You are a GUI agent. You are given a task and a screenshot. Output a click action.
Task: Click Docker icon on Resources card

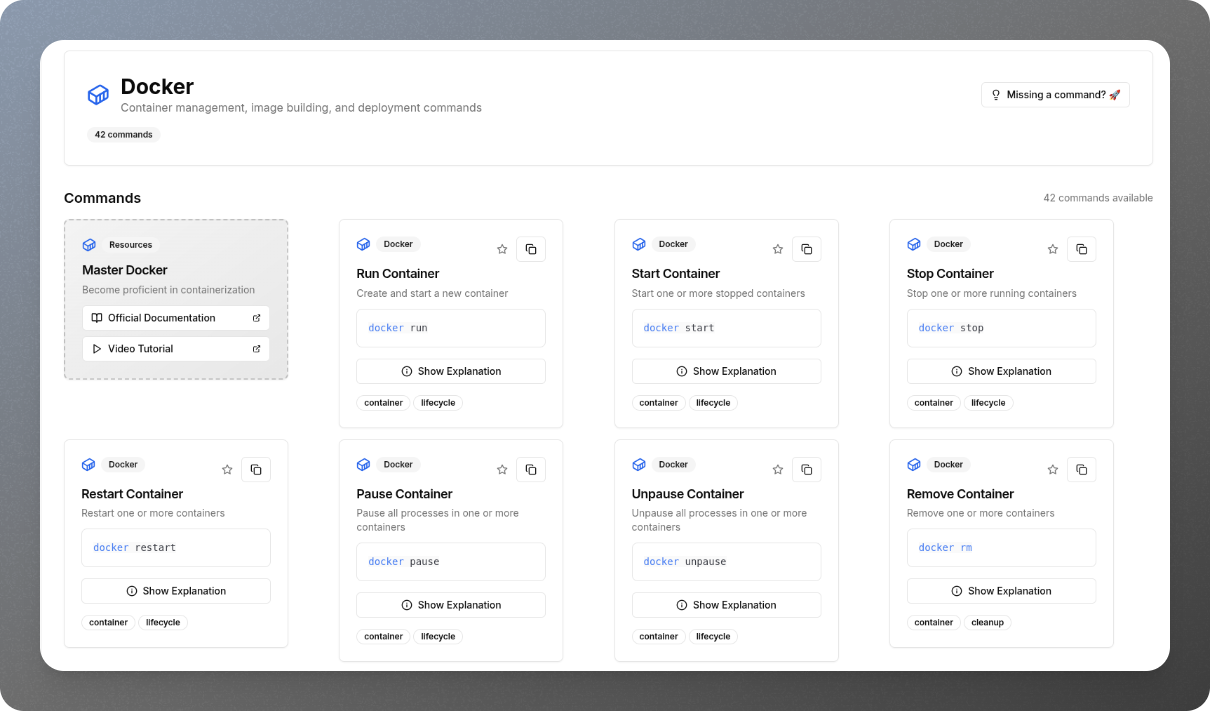89,245
